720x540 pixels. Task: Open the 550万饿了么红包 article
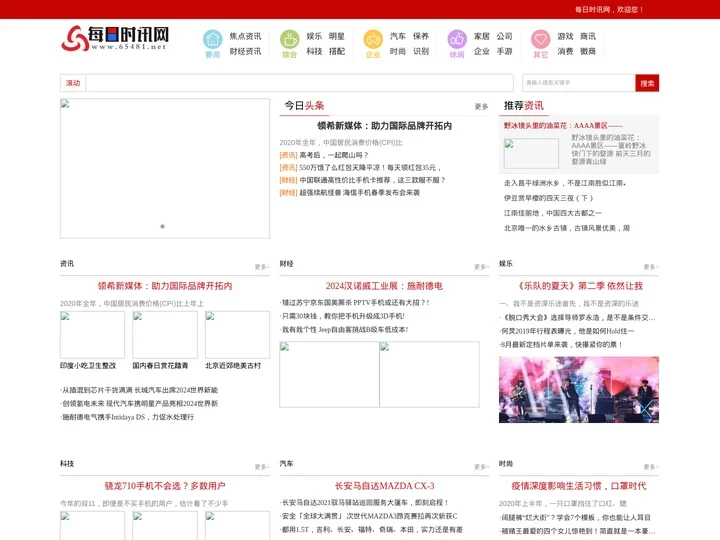coord(370,168)
